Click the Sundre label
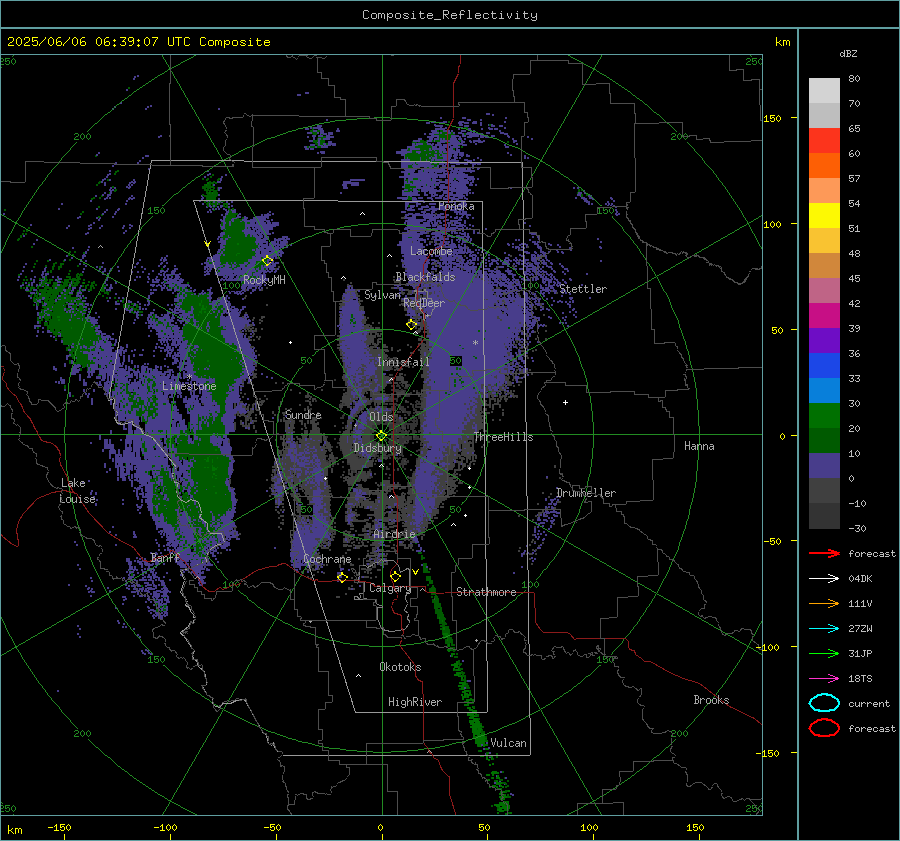 coord(303,415)
